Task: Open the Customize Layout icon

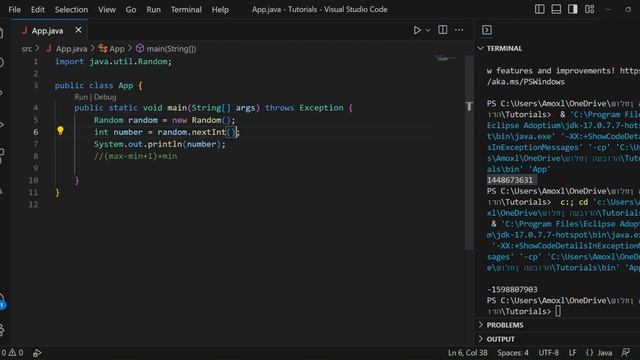Action: [x=589, y=9]
